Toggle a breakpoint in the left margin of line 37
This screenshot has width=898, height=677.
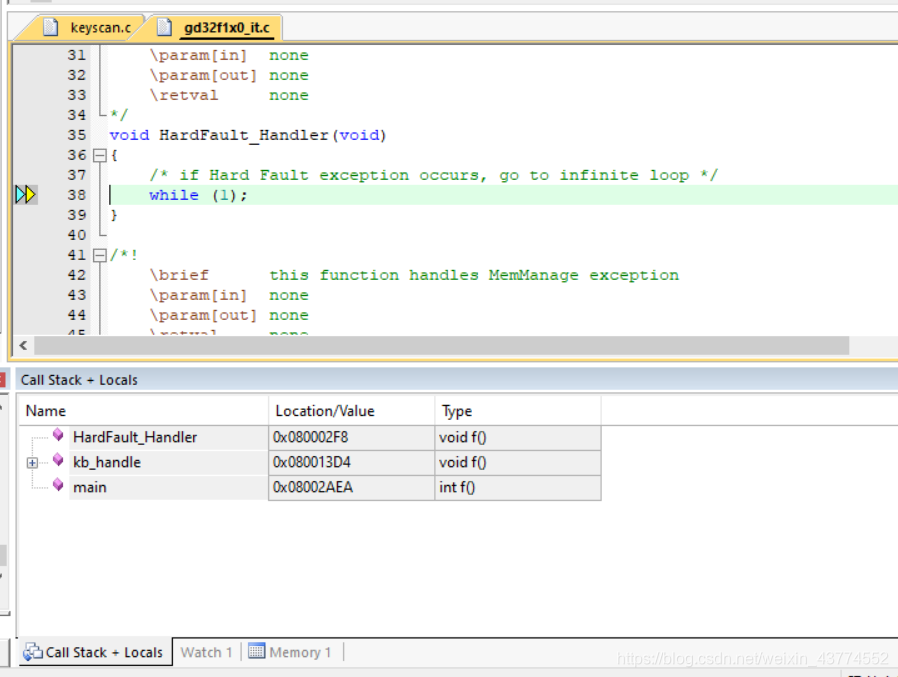click(x=25, y=175)
